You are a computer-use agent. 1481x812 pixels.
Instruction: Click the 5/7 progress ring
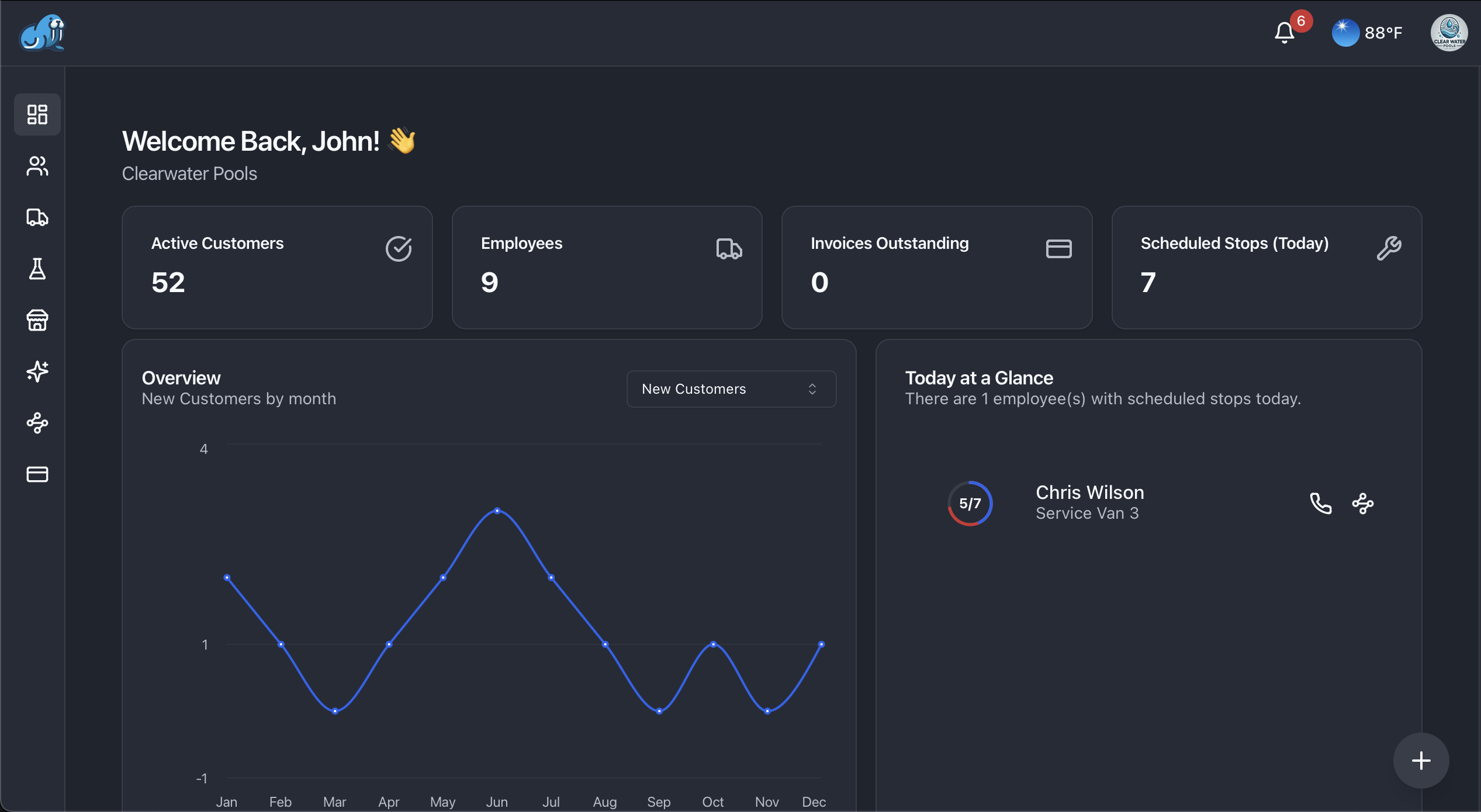tap(970, 503)
